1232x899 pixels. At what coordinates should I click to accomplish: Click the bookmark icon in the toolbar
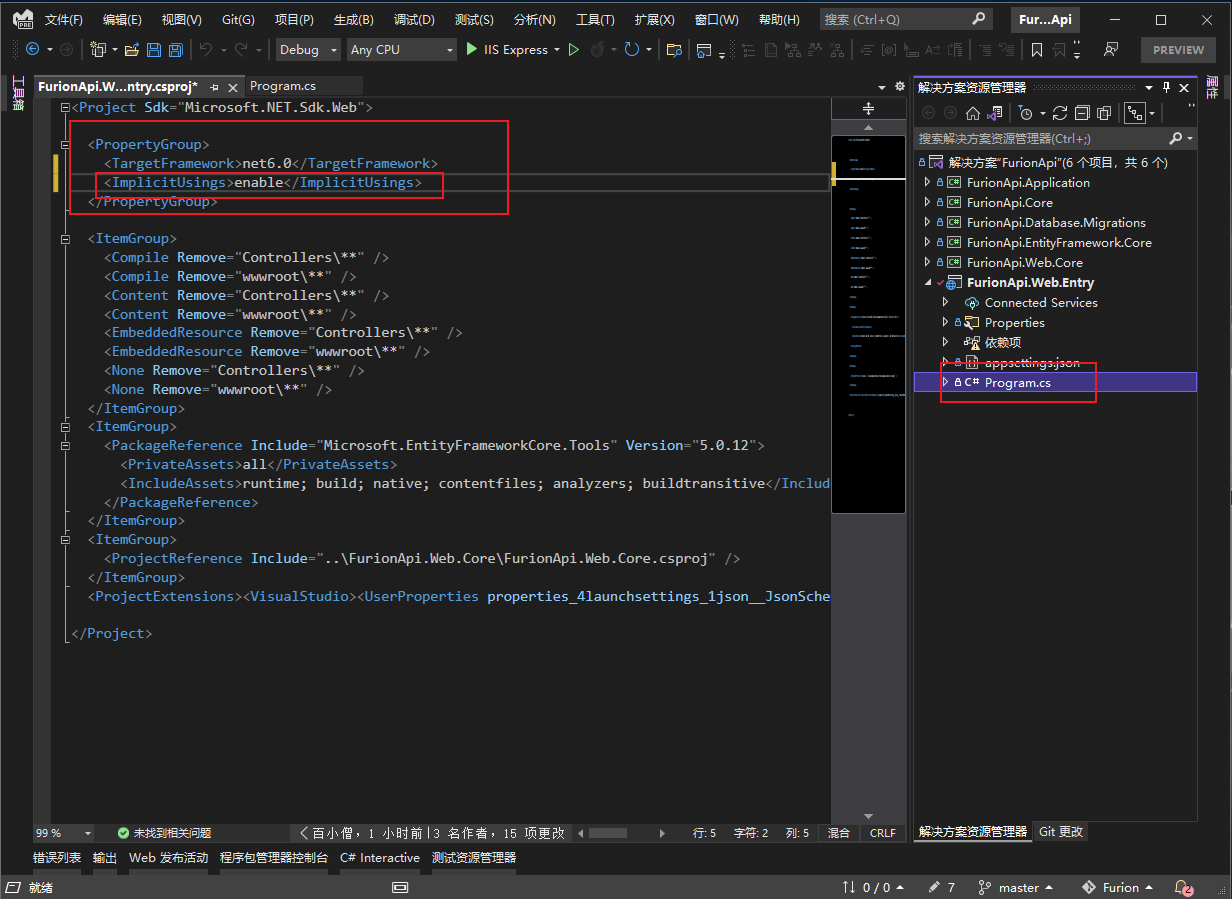coord(1037,50)
